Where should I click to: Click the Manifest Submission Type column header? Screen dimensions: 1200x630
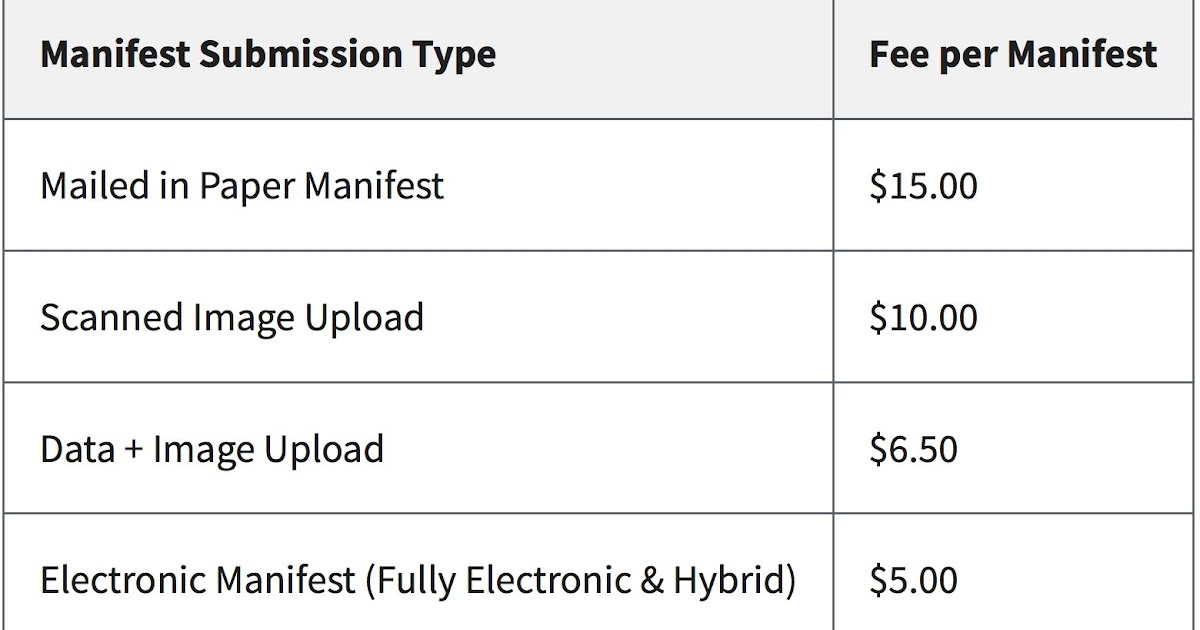point(268,54)
